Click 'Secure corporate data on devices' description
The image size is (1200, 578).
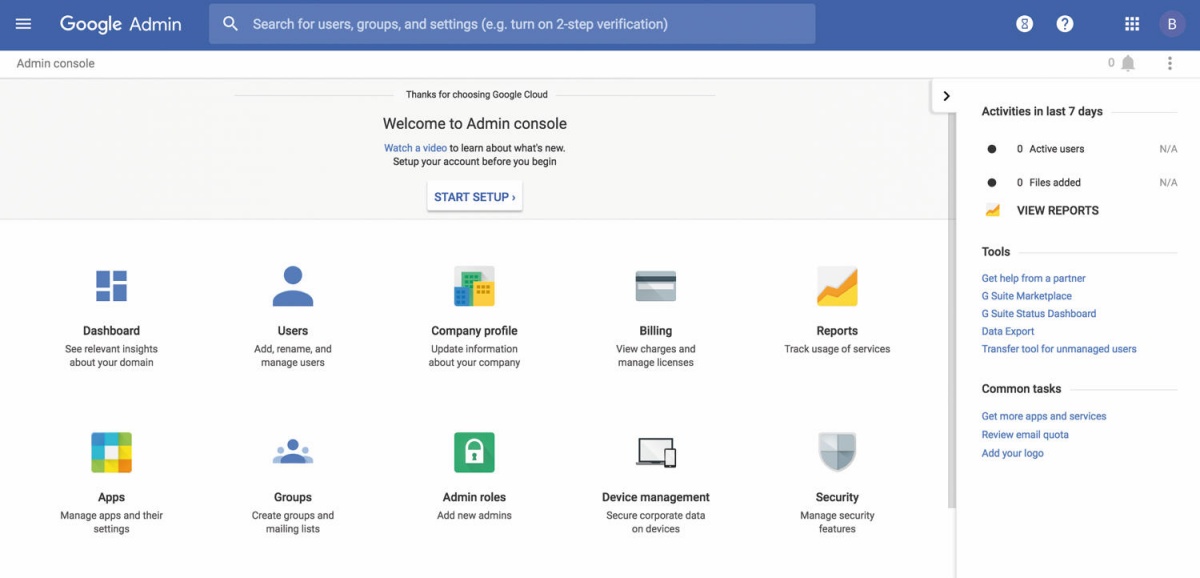click(656, 522)
